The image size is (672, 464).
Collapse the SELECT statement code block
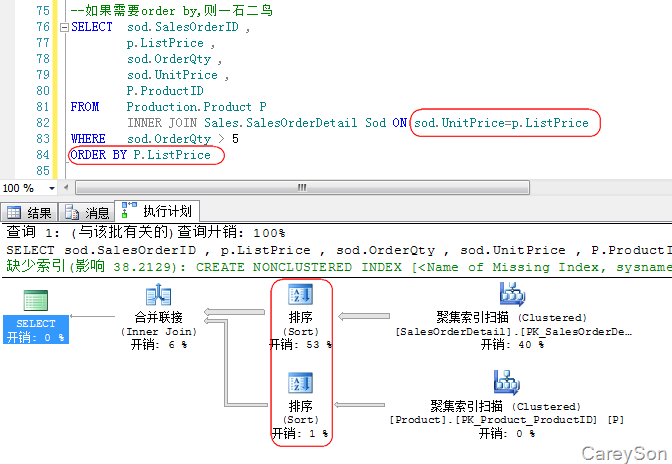[x=64, y=27]
